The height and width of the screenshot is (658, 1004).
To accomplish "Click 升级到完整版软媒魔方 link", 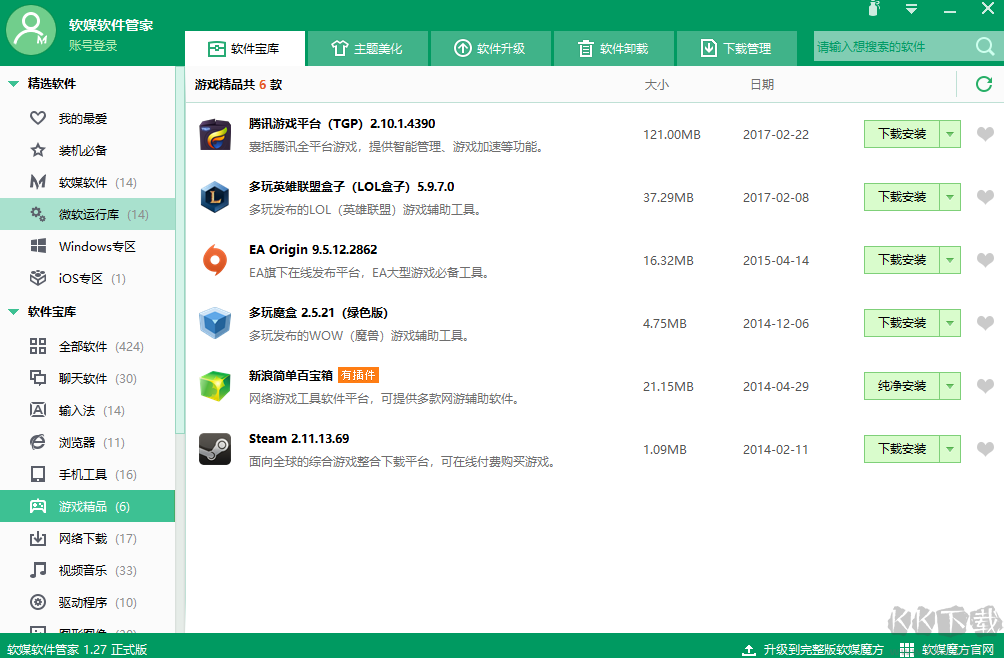I will tap(813, 650).
